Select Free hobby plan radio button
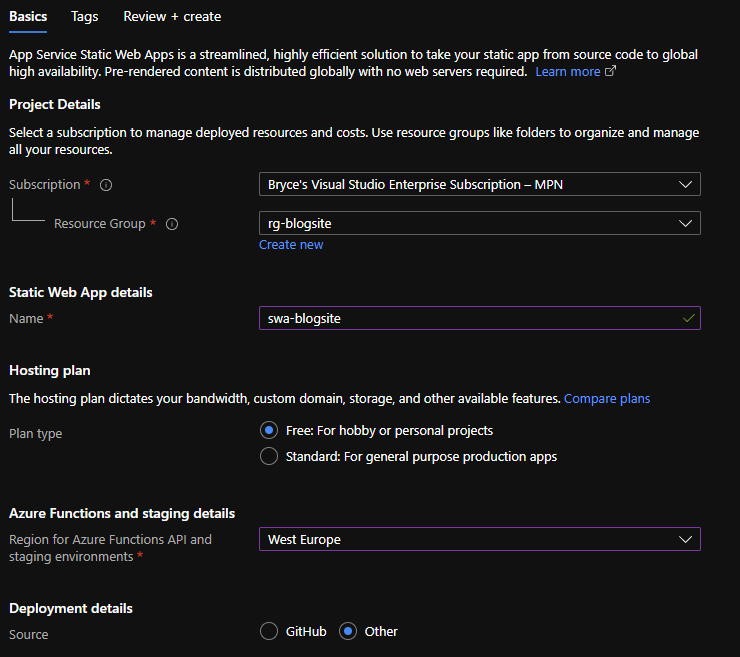The width and height of the screenshot is (740, 657). [x=268, y=430]
